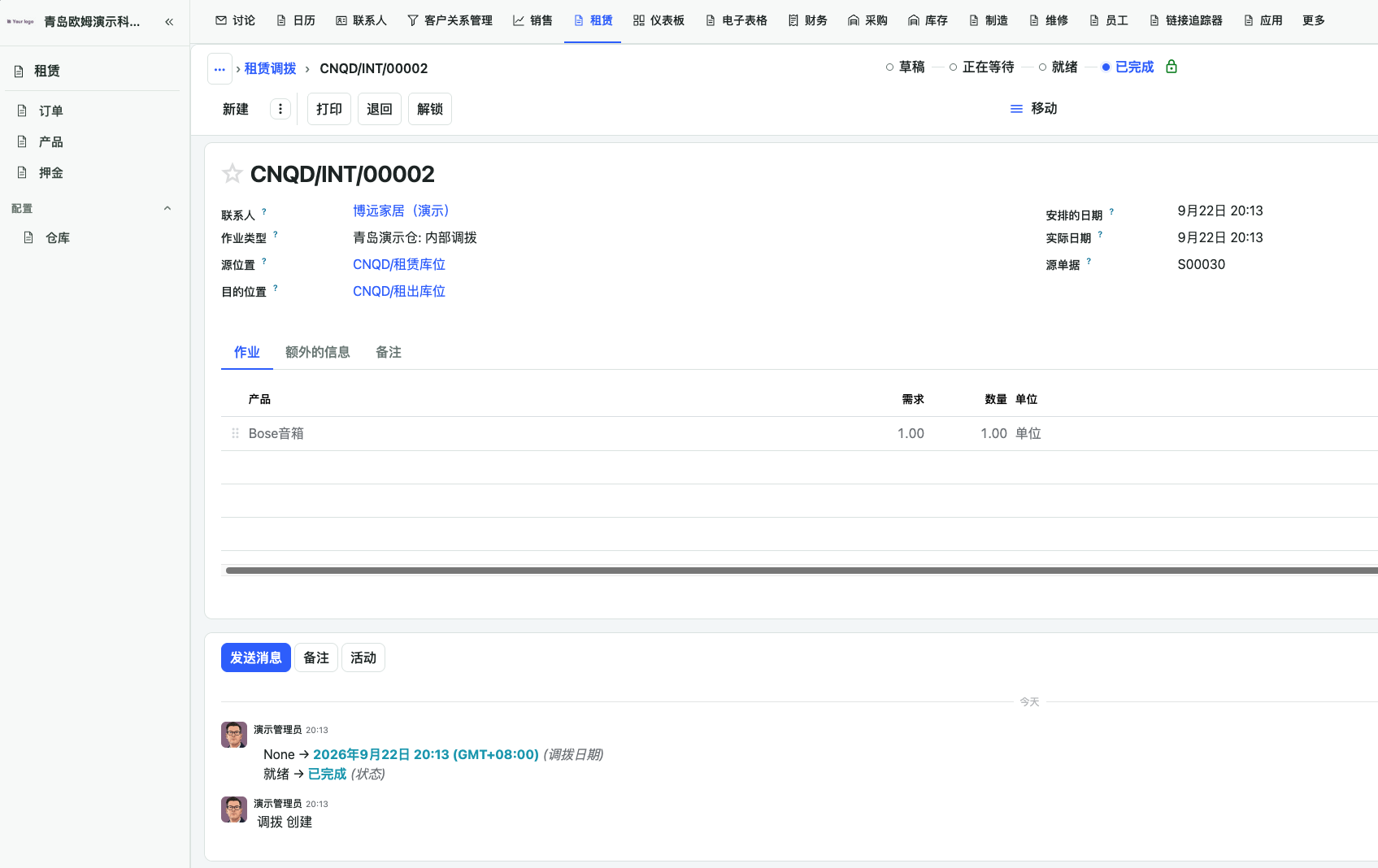
Task: Click the help tooltip next to 源单据
Action: pyautogui.click(x=1089, y=261)
